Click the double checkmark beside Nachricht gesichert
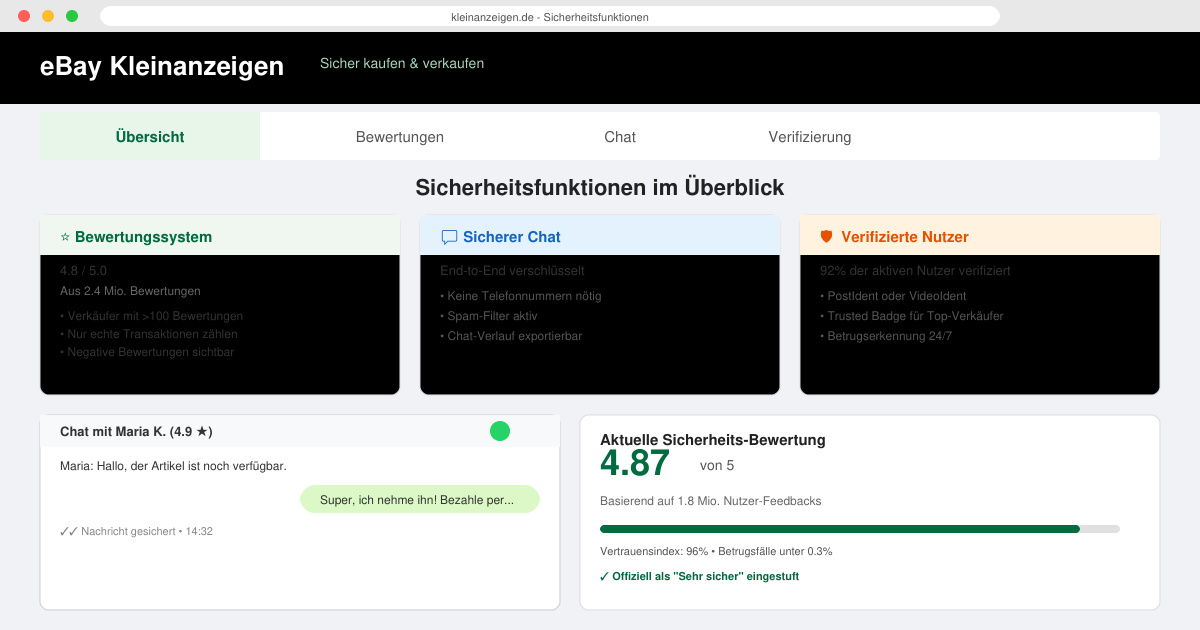Viewport: 1200px width, 630px height. (x=69, y=532)
